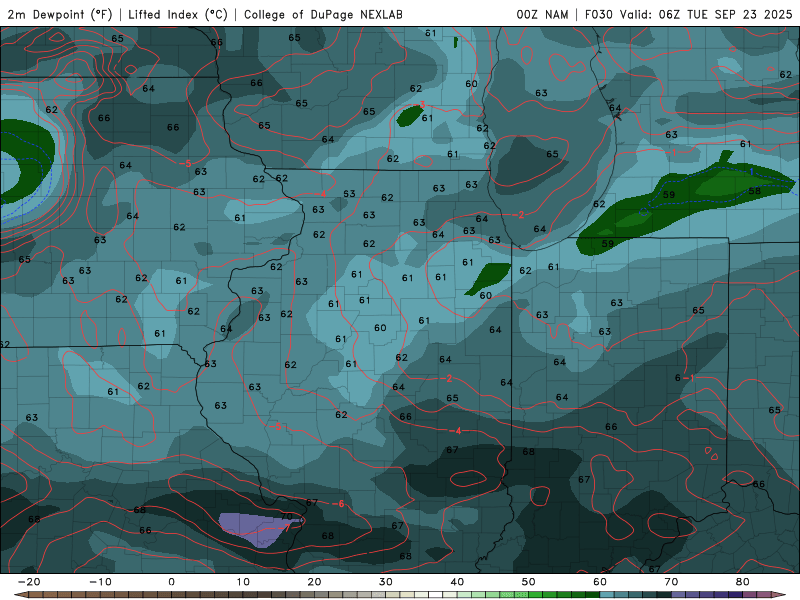Click the blue '1' lifted index contour label
The height and width of the screenshot is (600, 800).
click(x=751, y=172)
